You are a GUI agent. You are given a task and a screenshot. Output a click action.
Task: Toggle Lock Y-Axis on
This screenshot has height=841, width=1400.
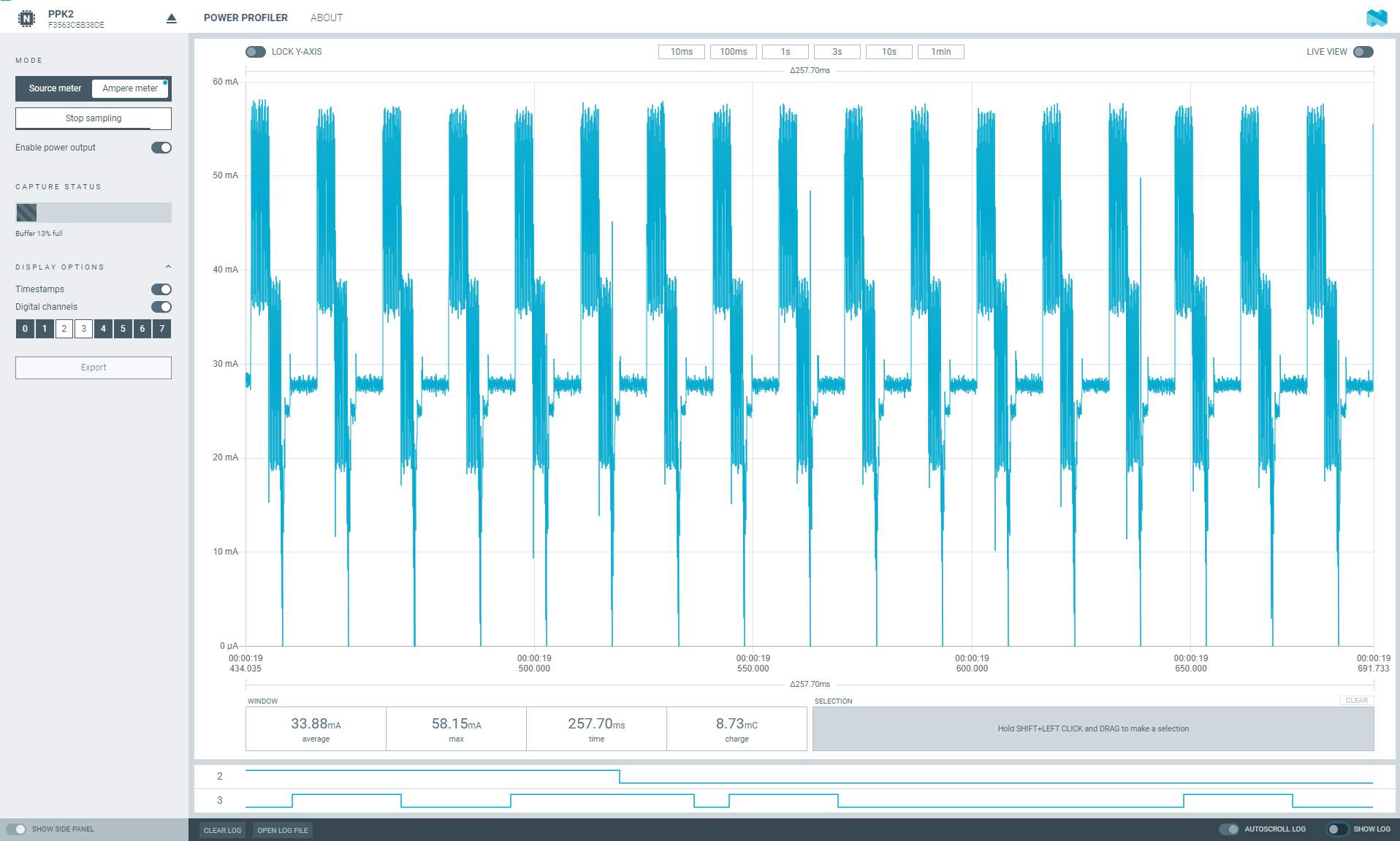[255, 51]
